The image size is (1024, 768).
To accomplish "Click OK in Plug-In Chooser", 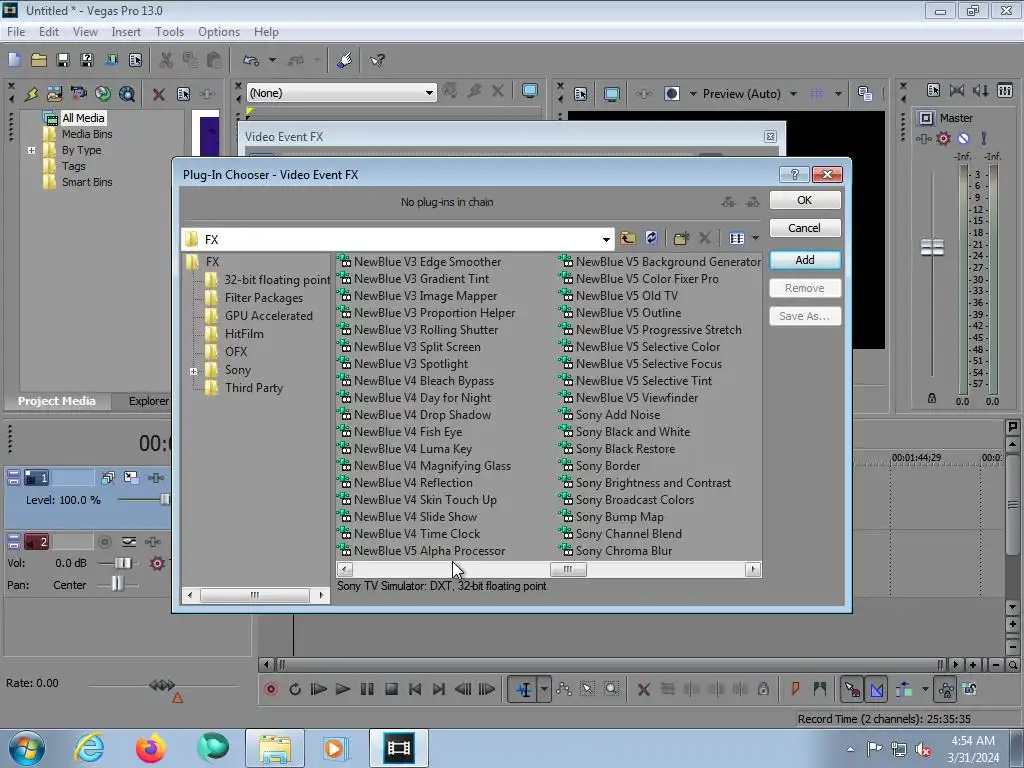I will click(805, 200).
